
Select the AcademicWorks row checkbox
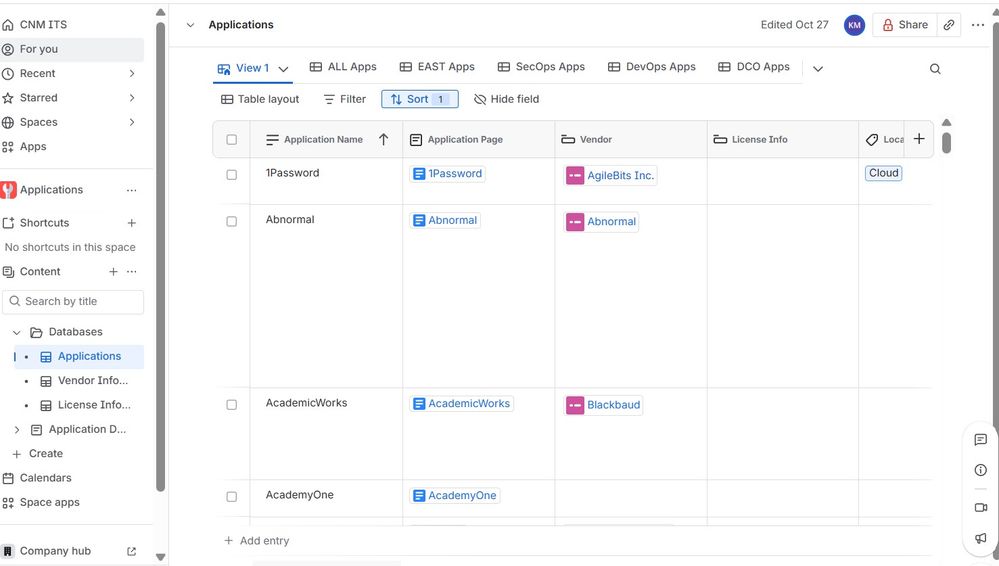click(231, 405)
